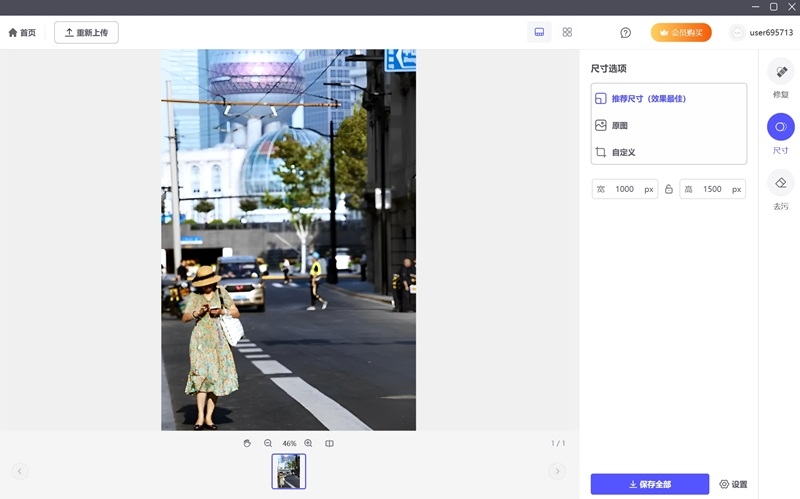Select the photo thumbnail in the filmstrip
Viewport: 800px width, 499px height.
[x=289, y=471]
